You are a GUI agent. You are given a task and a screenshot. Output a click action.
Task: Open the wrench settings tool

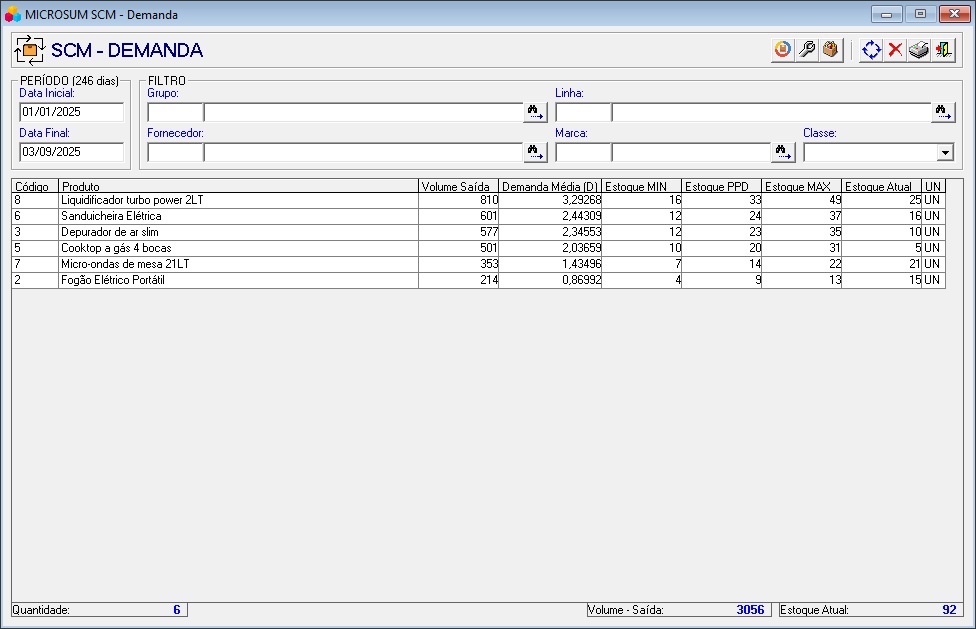[x=806, y=50]
